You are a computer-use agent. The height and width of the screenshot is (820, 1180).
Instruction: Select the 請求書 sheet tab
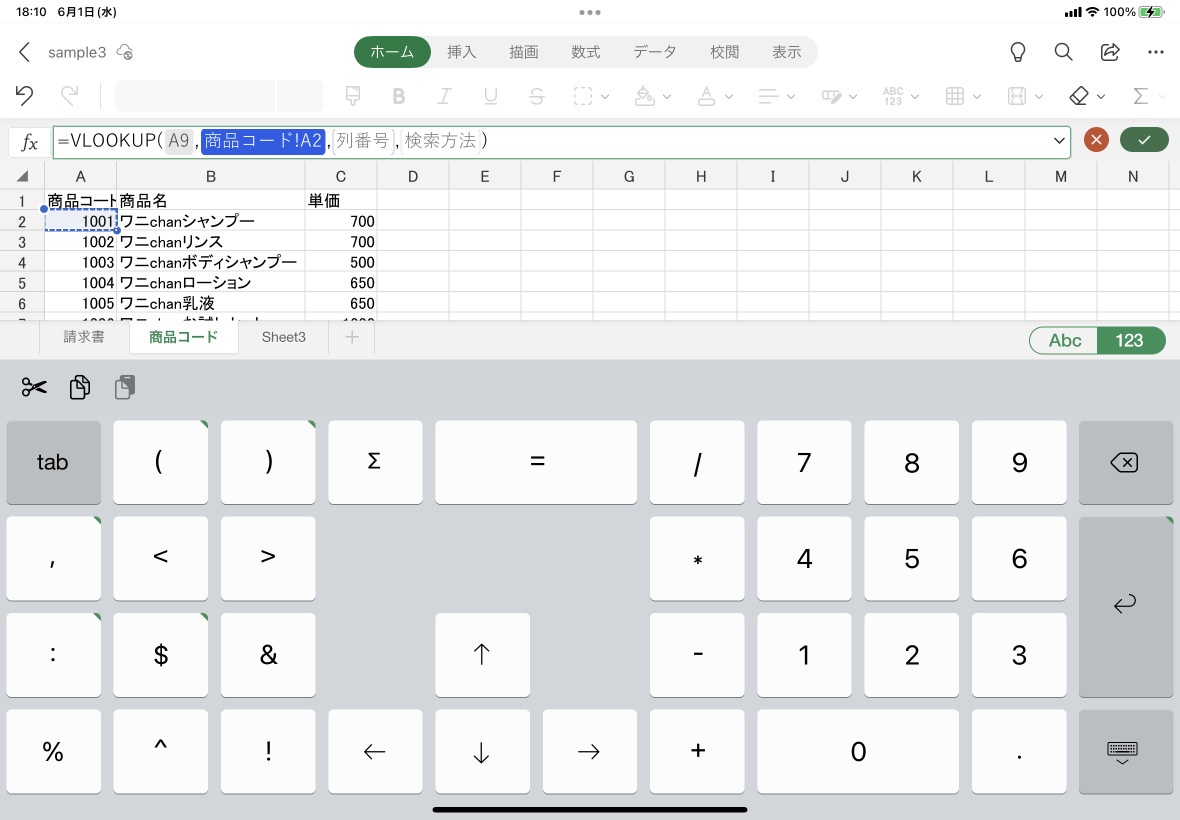coord(84,337)
